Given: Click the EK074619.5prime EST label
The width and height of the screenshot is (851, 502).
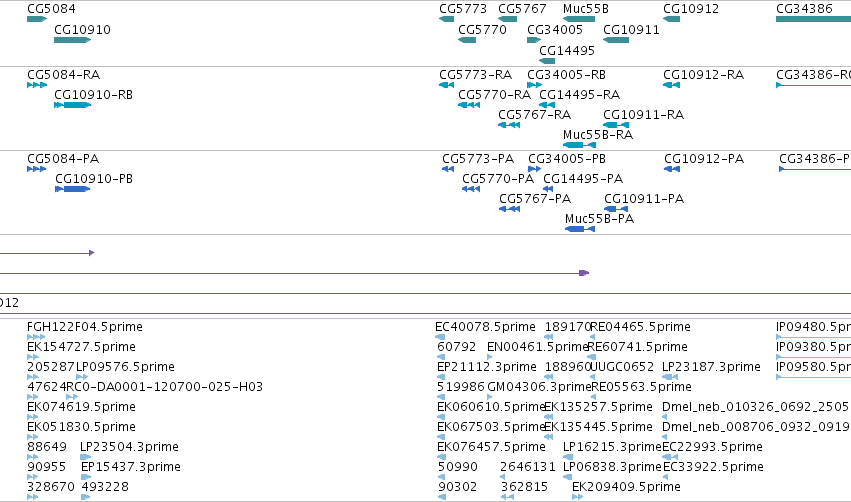Looking at the screenshot, I should point(81,407).
